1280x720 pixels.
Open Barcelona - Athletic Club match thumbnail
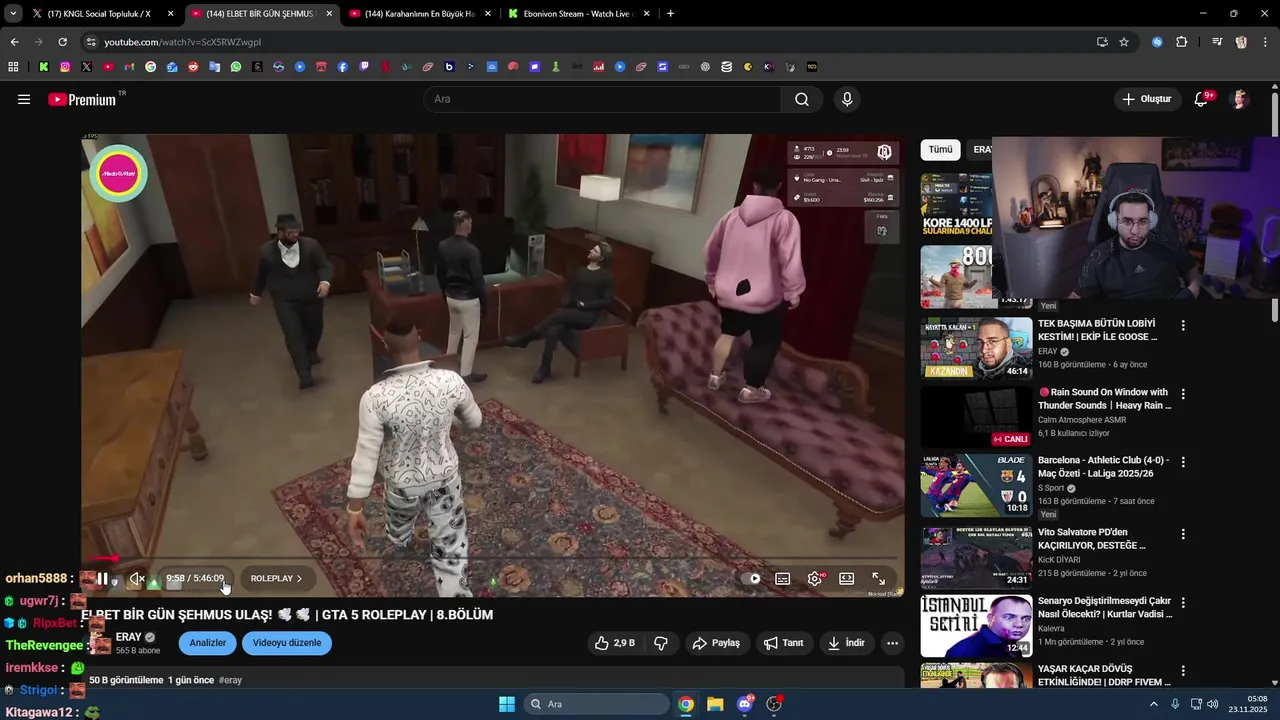(x=976, y=486)
